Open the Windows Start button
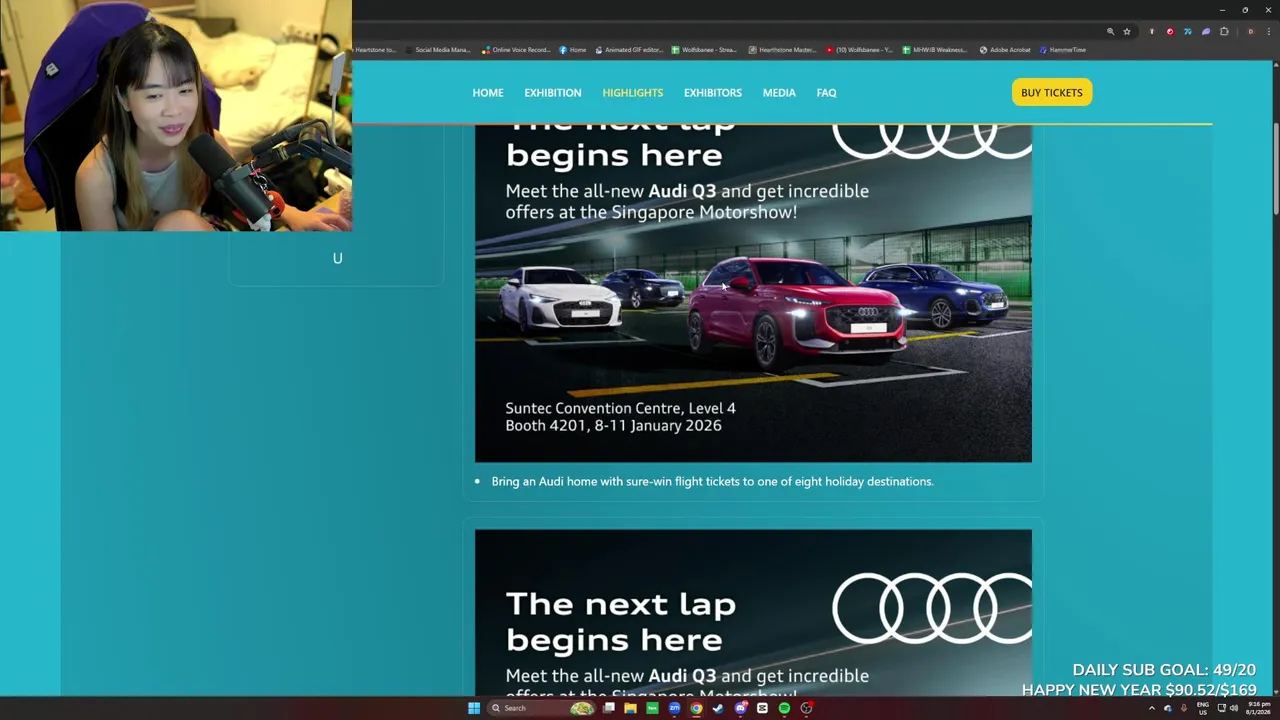 (x=474, y=708)
